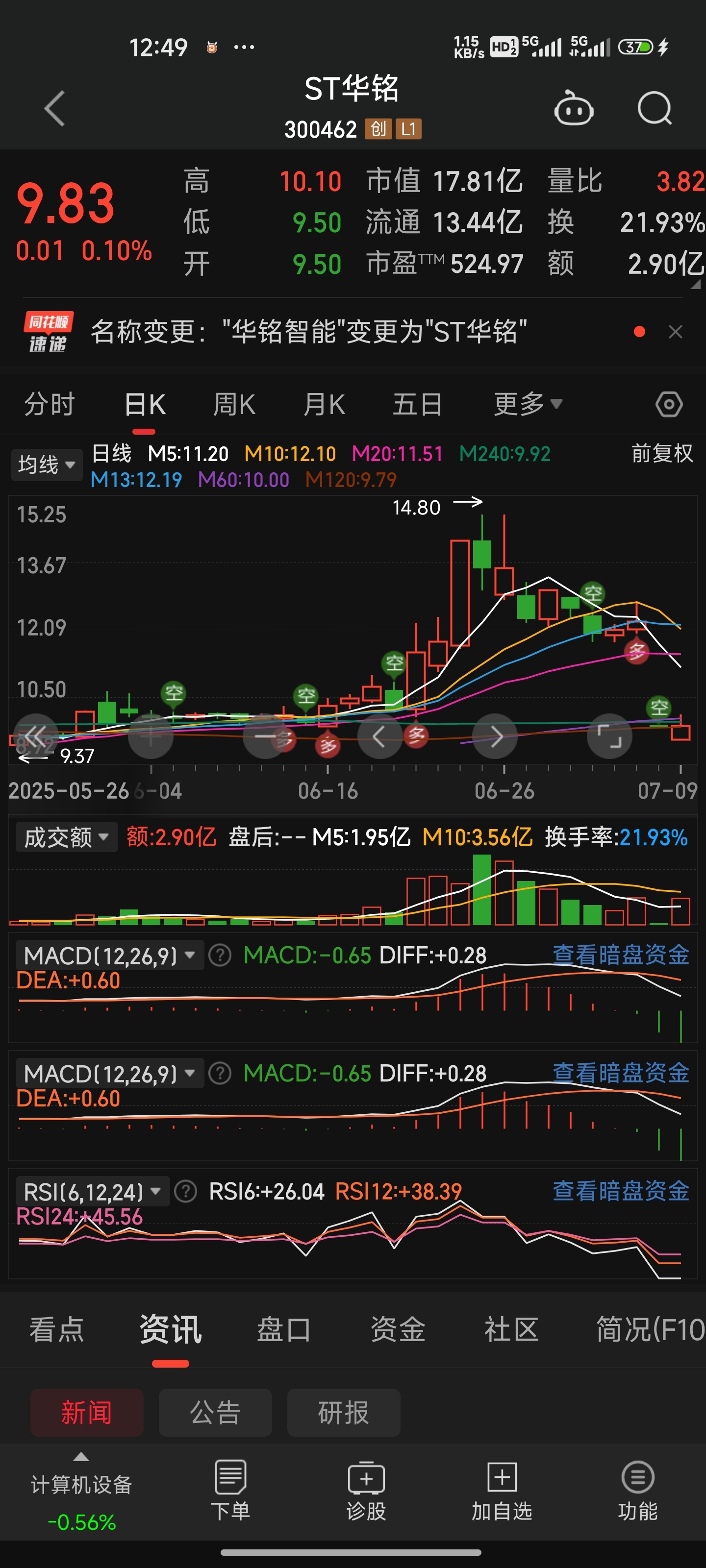706x1568 pixels.
Task: Open the RSI(6,12,24) dropdown
Action: (x=92, y=1192)
